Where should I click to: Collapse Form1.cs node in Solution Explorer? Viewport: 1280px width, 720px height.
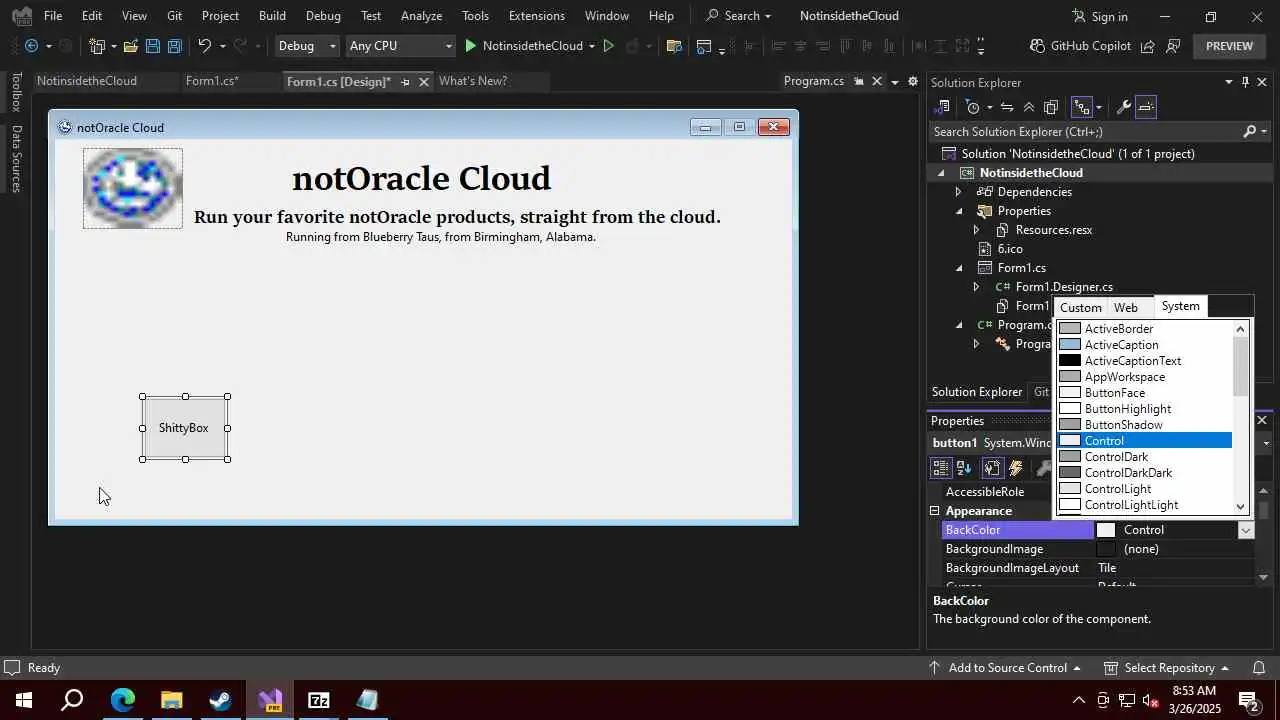click(x=958, y=268)
